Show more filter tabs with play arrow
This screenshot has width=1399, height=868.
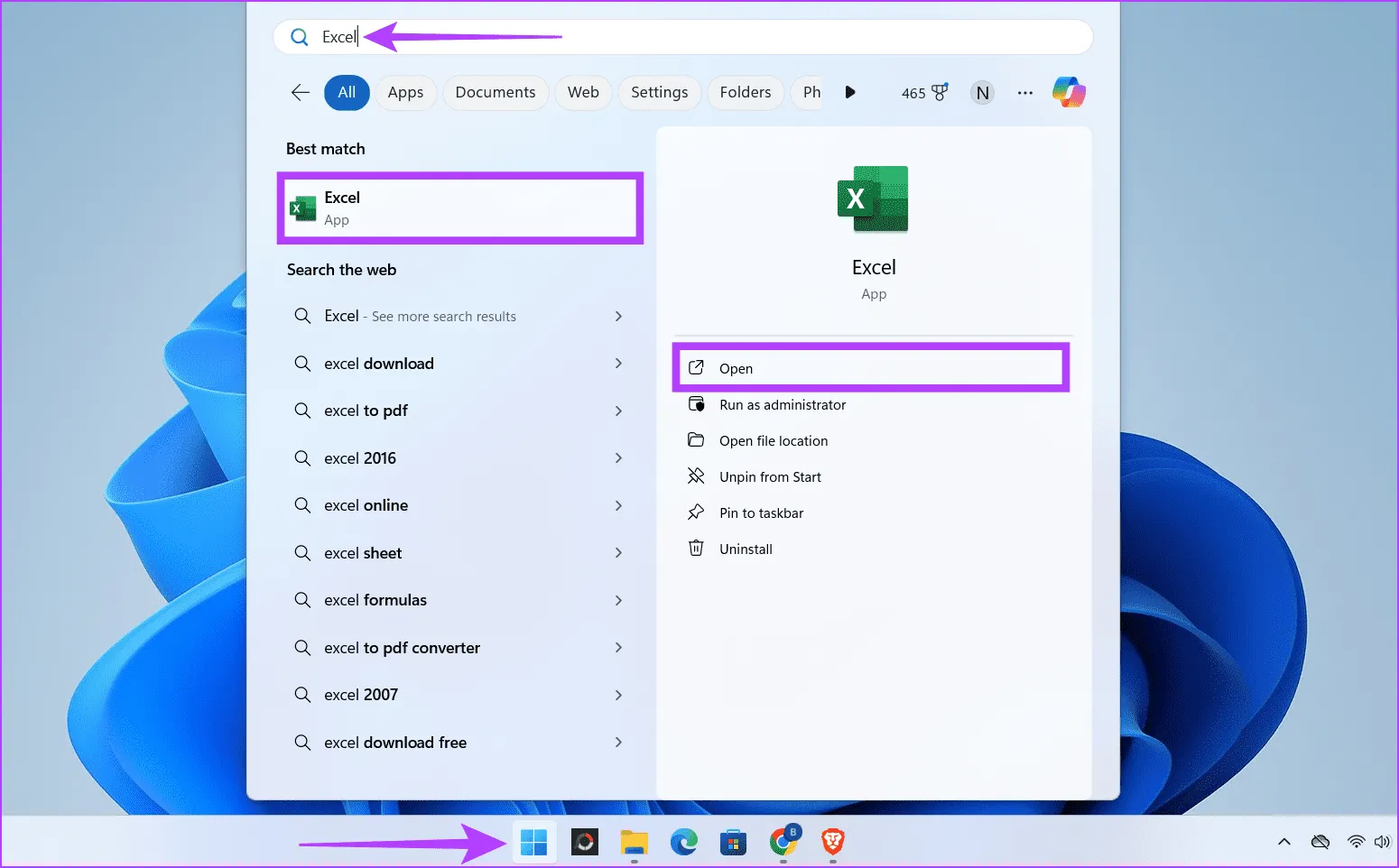849,92
